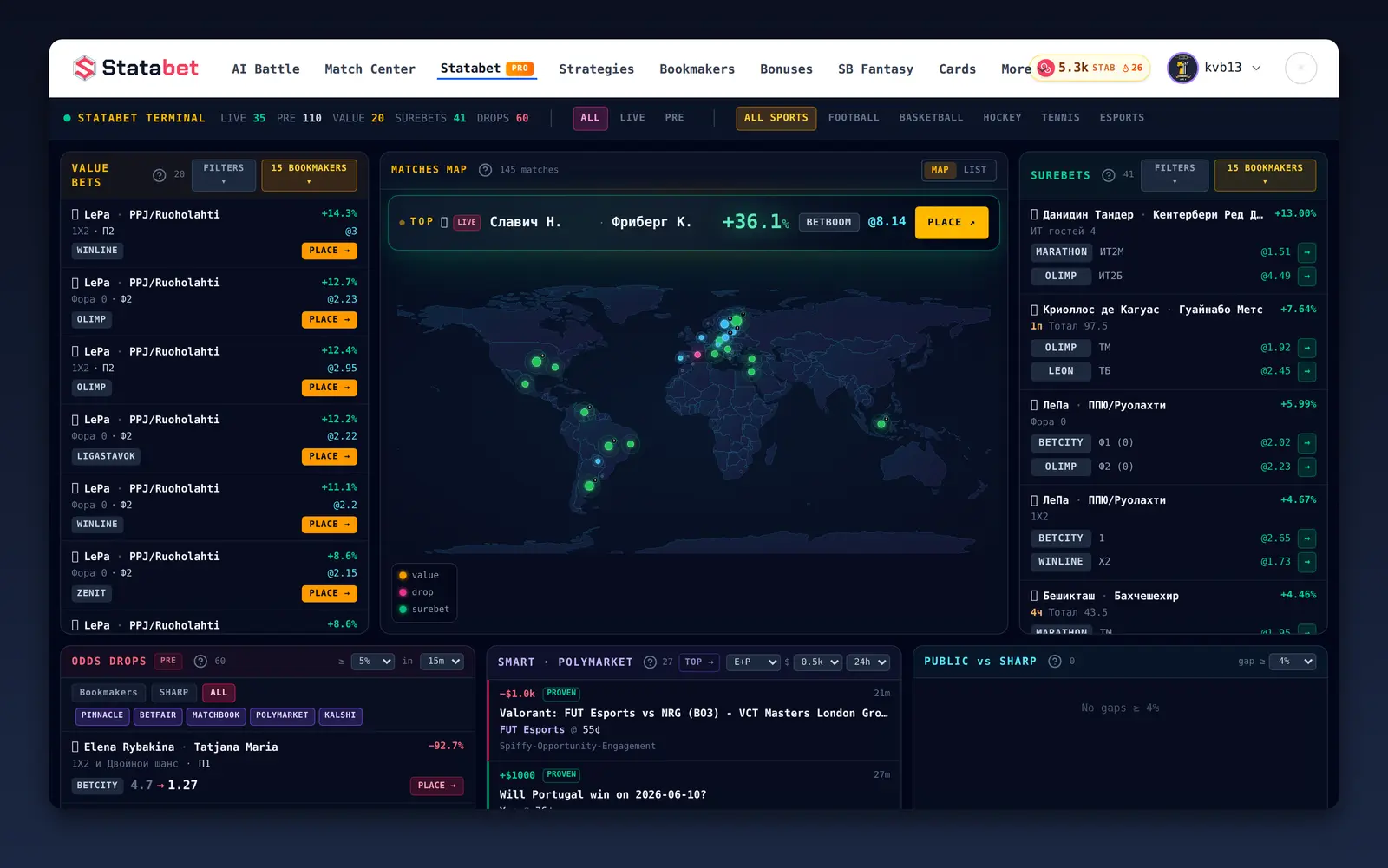
Task: Select ALL filter in Odds Drops
Action: (x=219, y=693)
